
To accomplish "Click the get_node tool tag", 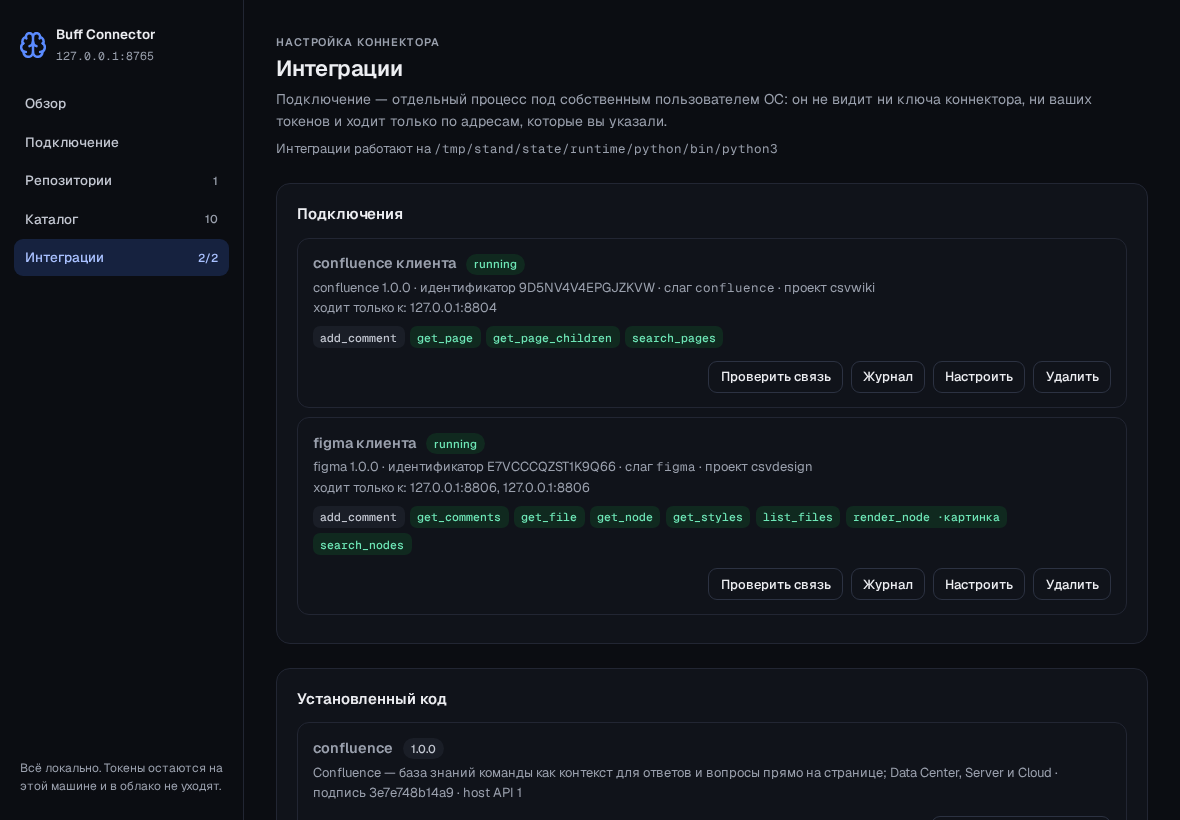I will click(x=625, y=517).
